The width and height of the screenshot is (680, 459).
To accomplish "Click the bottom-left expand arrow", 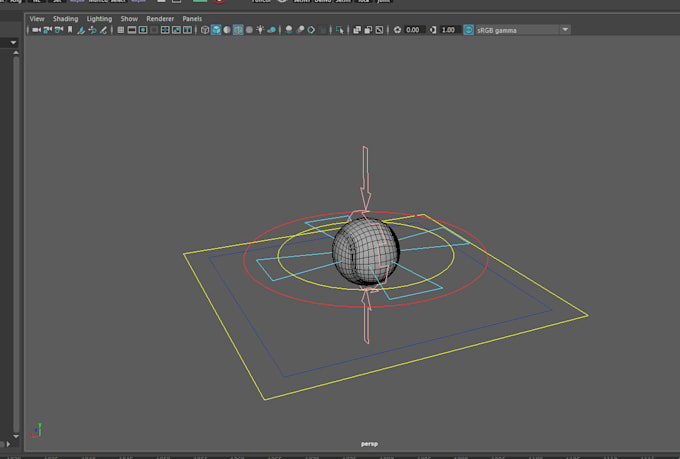I will tap(8, 444).
